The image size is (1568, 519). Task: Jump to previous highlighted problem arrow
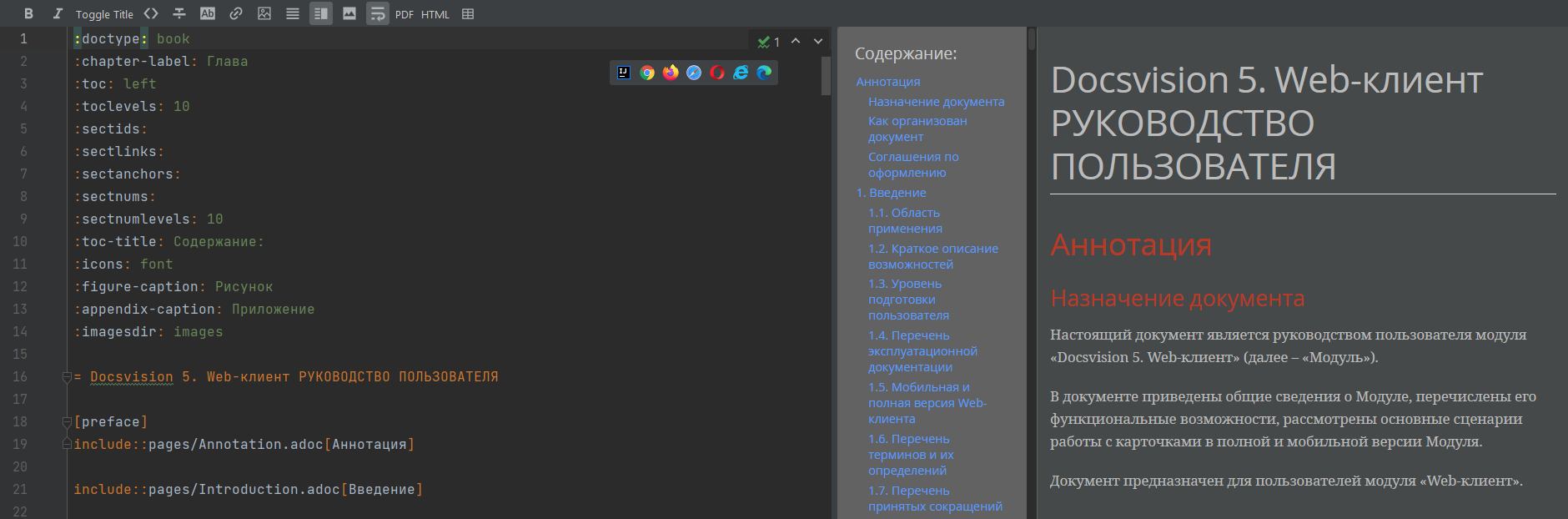[796, 41]
